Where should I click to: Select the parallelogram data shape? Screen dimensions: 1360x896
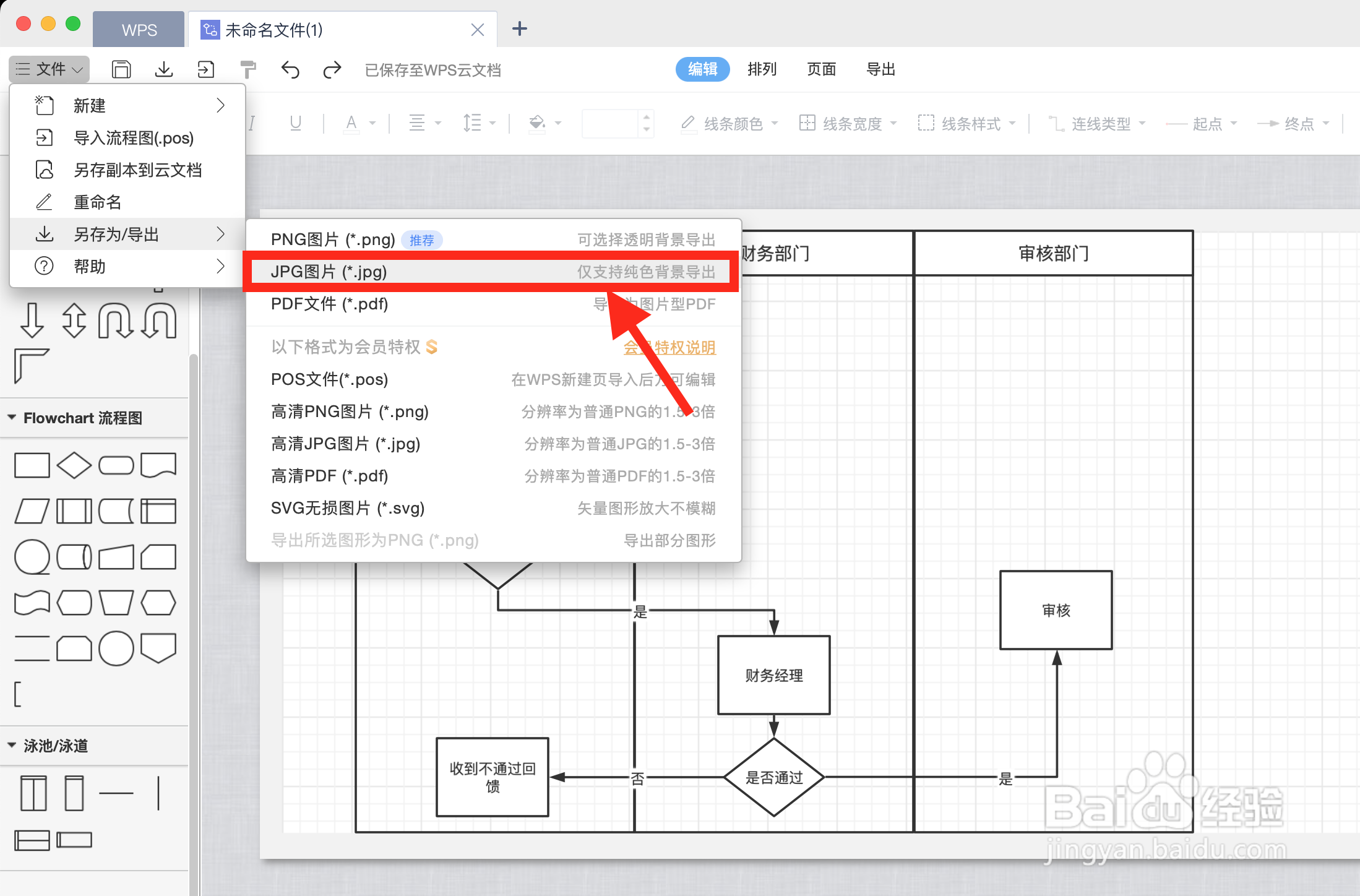click(32, 511)
